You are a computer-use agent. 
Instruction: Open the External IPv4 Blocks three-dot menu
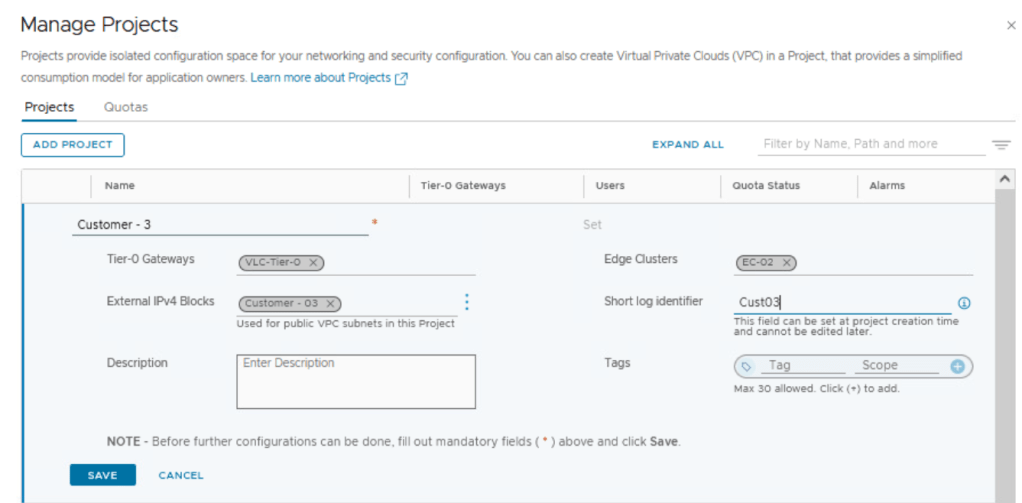(x=466, y=302)
